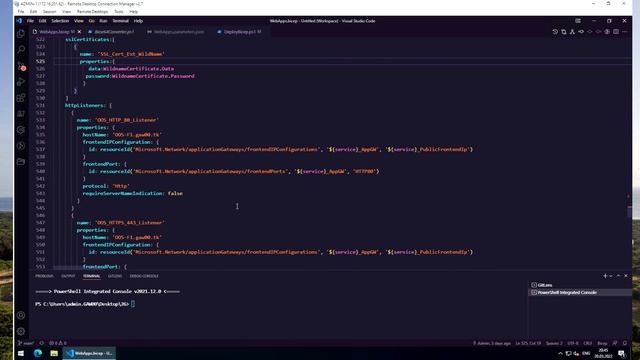640x360 pixels.
Task: Open VS Code Go menu
Action: (91, 21)
